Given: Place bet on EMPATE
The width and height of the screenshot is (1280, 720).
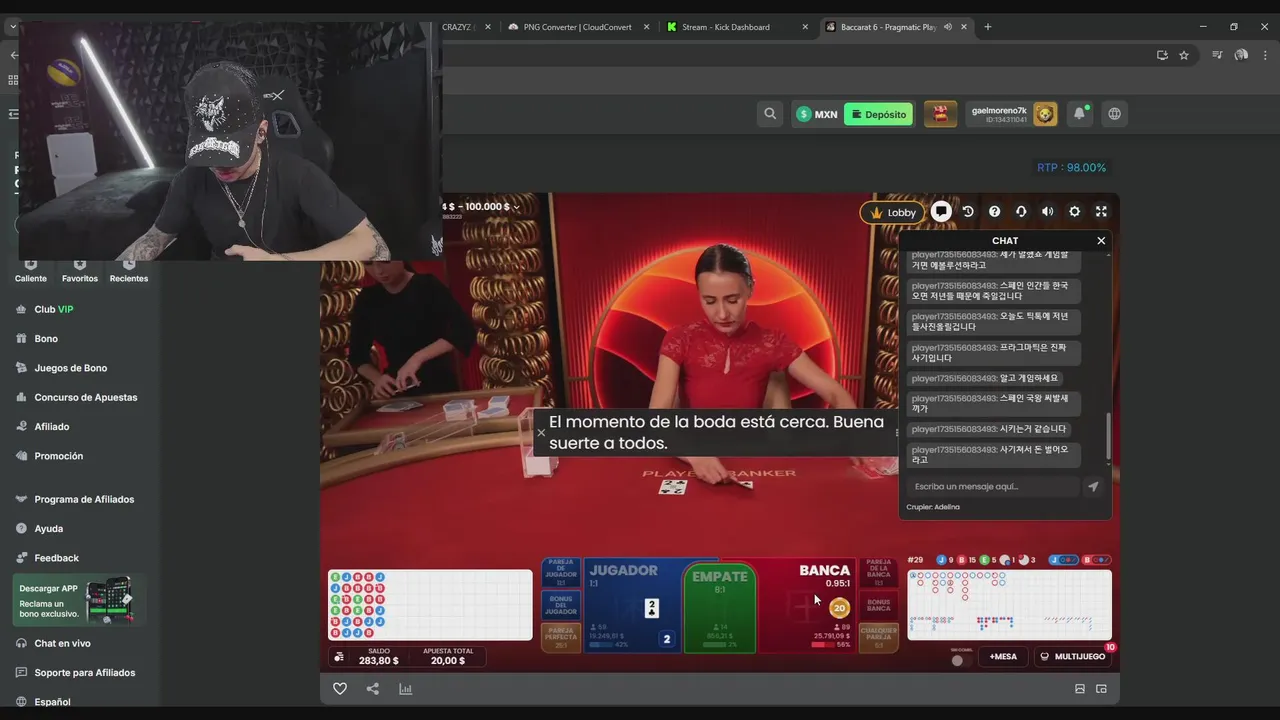Looking at the screenshot, I should (720, 607).
